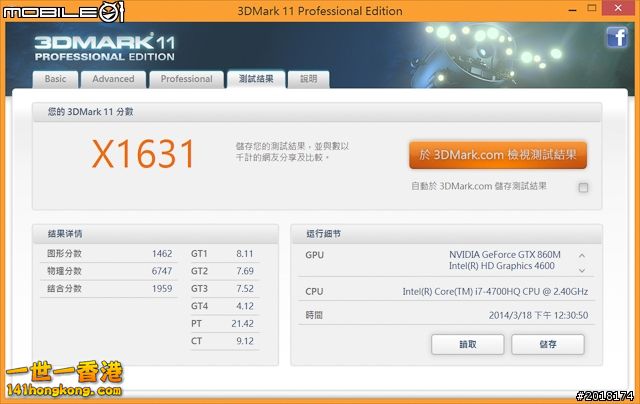
Task: Click the 儲存 save button
Action: (548, 344)
